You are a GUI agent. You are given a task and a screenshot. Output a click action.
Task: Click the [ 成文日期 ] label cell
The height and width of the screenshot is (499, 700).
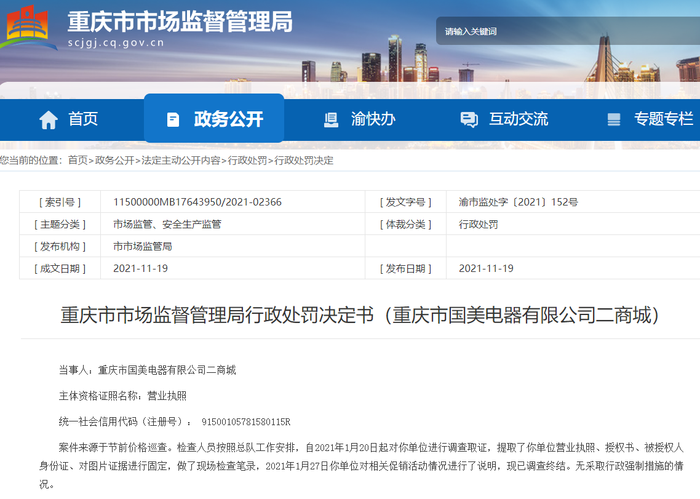(x=60, y=268)
